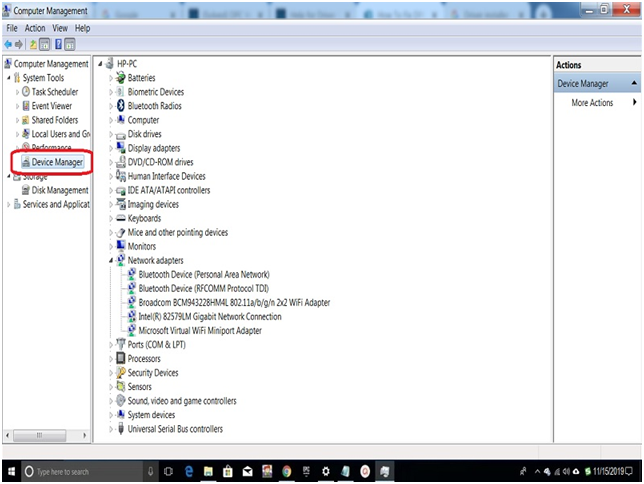The image size is (644, 484).
Task: Select the Universal Serial Bus controllers icon
Action: click(x=120, y=429)
